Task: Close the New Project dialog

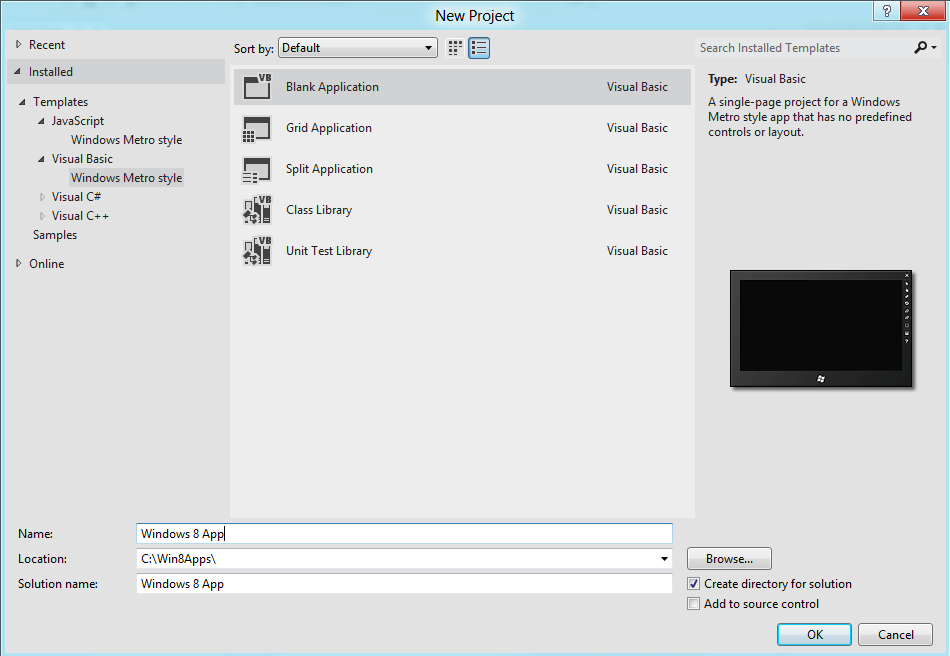Action: pos(923,10)
